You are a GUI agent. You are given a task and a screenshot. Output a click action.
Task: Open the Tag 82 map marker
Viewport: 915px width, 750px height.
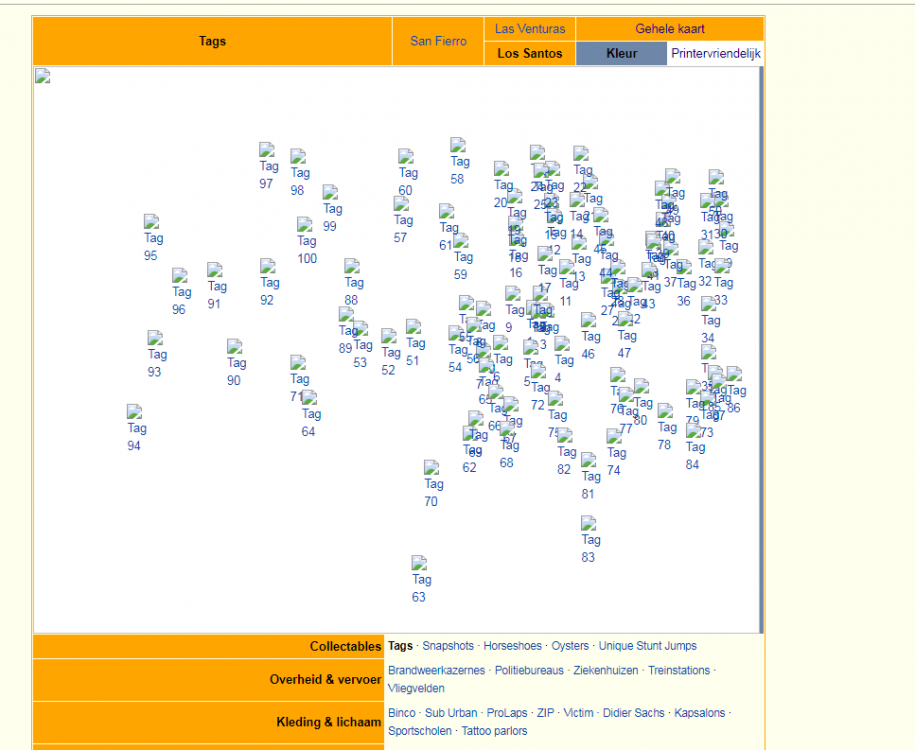pyautogui.click(x=566, y=452)
